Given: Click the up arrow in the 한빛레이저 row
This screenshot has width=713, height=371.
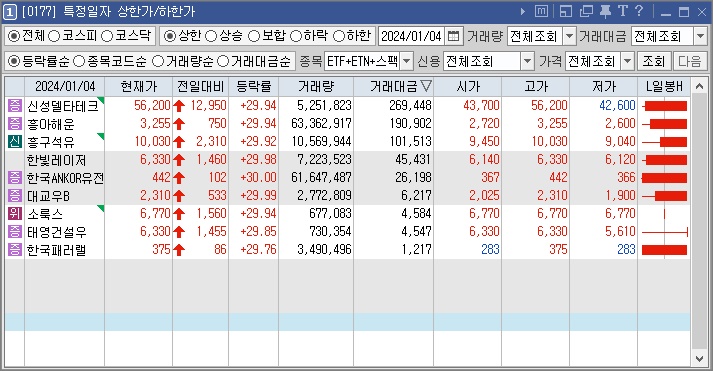Looking at the screenshot, I should pyautogui.click(x=179, y=160).
